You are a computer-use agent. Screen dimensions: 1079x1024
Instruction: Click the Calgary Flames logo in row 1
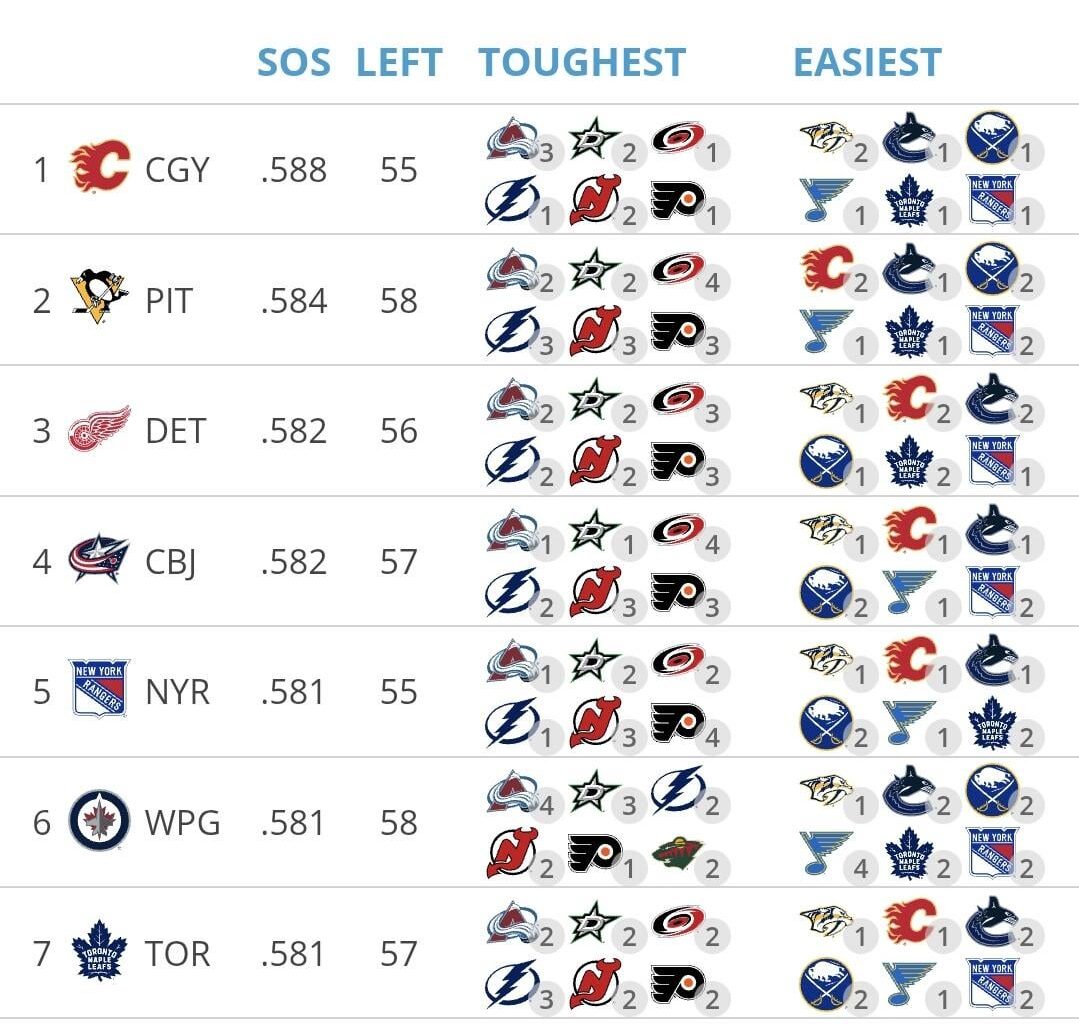[100, 168]
